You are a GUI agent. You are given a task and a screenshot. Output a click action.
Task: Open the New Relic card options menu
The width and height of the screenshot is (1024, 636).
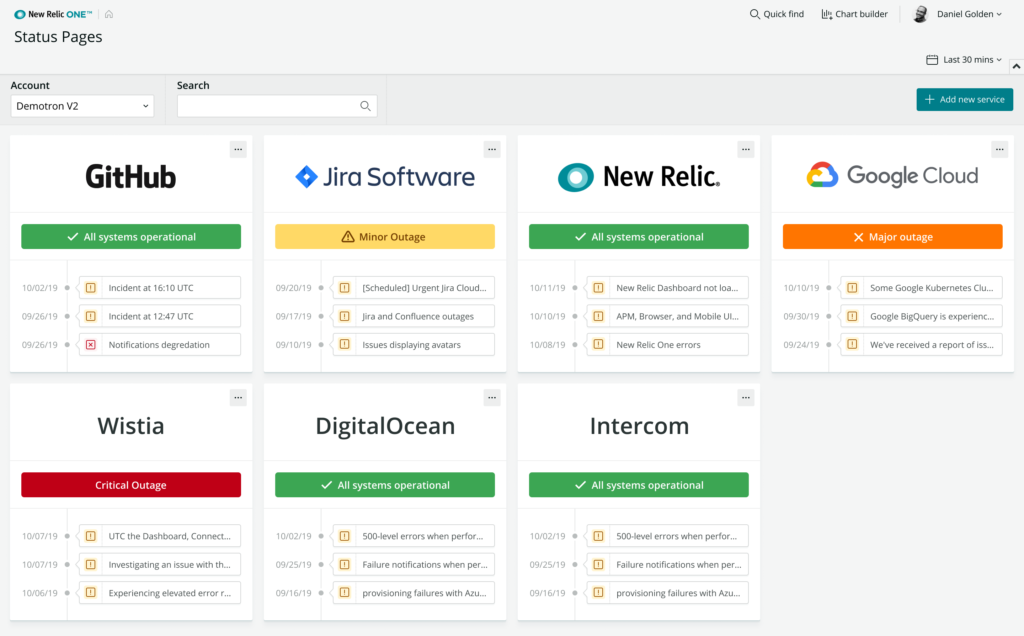[x=746, y=150]
